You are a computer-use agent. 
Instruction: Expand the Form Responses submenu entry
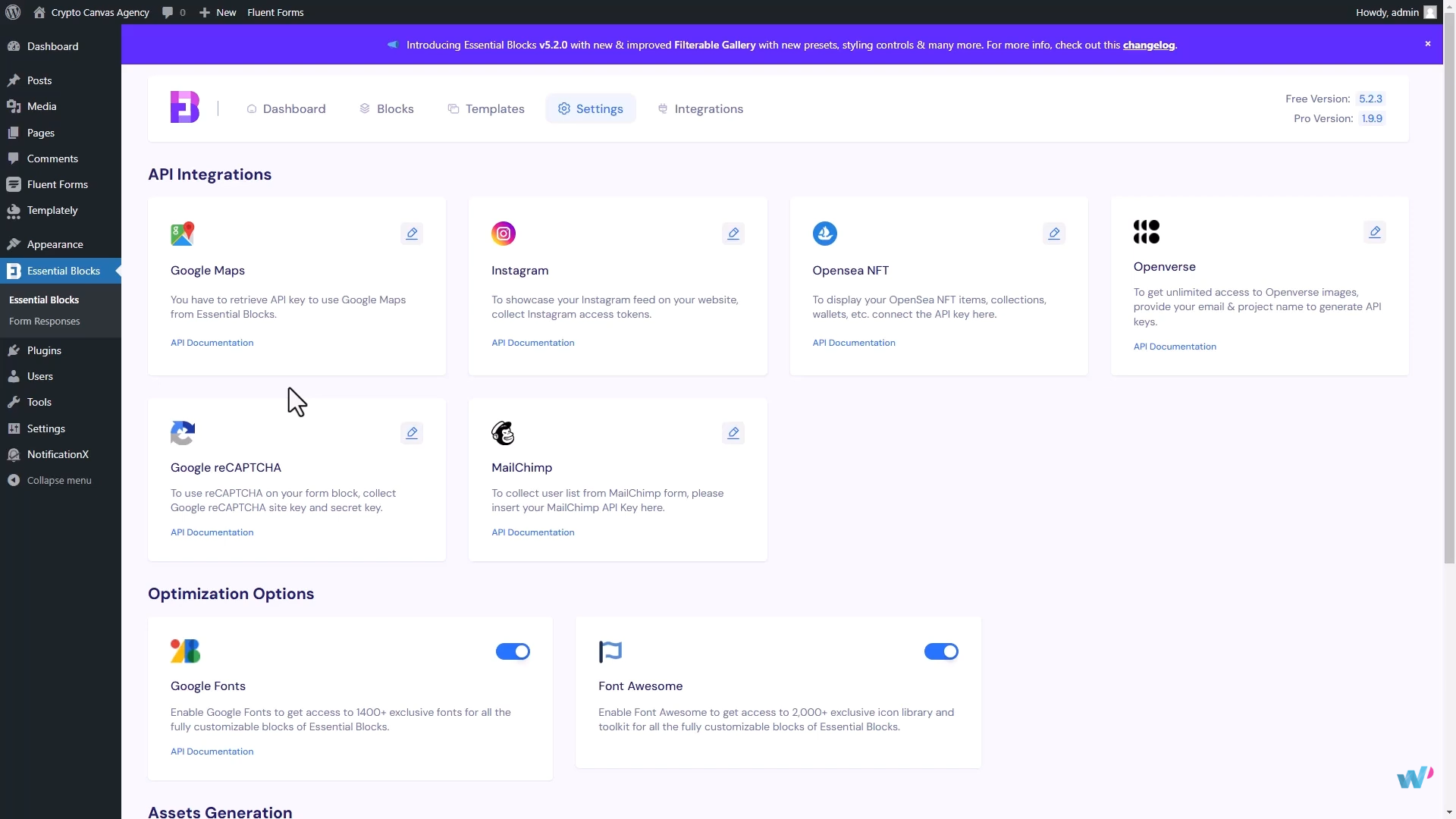tap(43, 321)
